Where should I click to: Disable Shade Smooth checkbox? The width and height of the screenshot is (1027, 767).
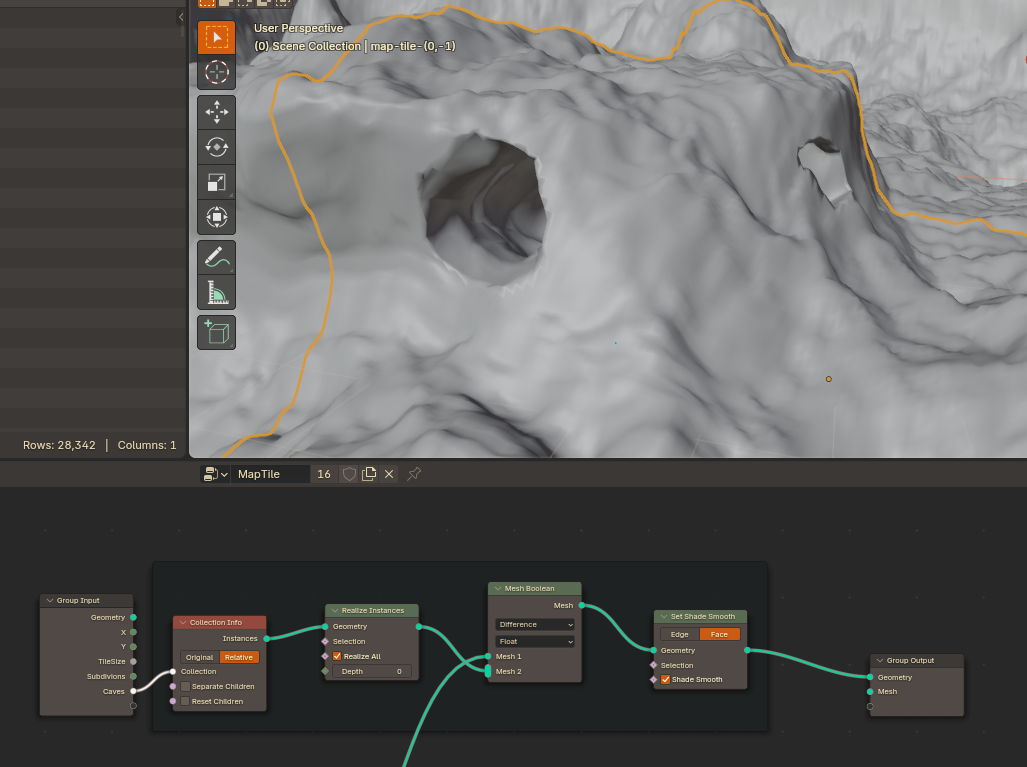(665, 679)
